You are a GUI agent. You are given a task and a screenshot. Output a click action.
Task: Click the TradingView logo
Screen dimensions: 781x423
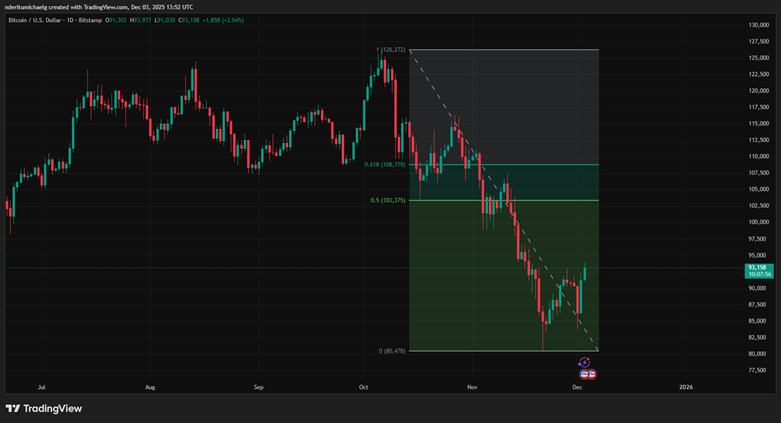pos(44,409)
